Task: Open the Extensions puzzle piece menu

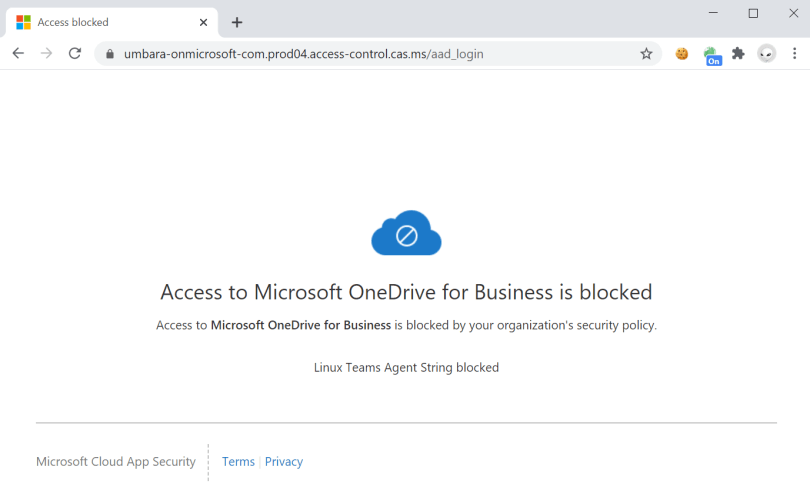Action: (738, 54)
